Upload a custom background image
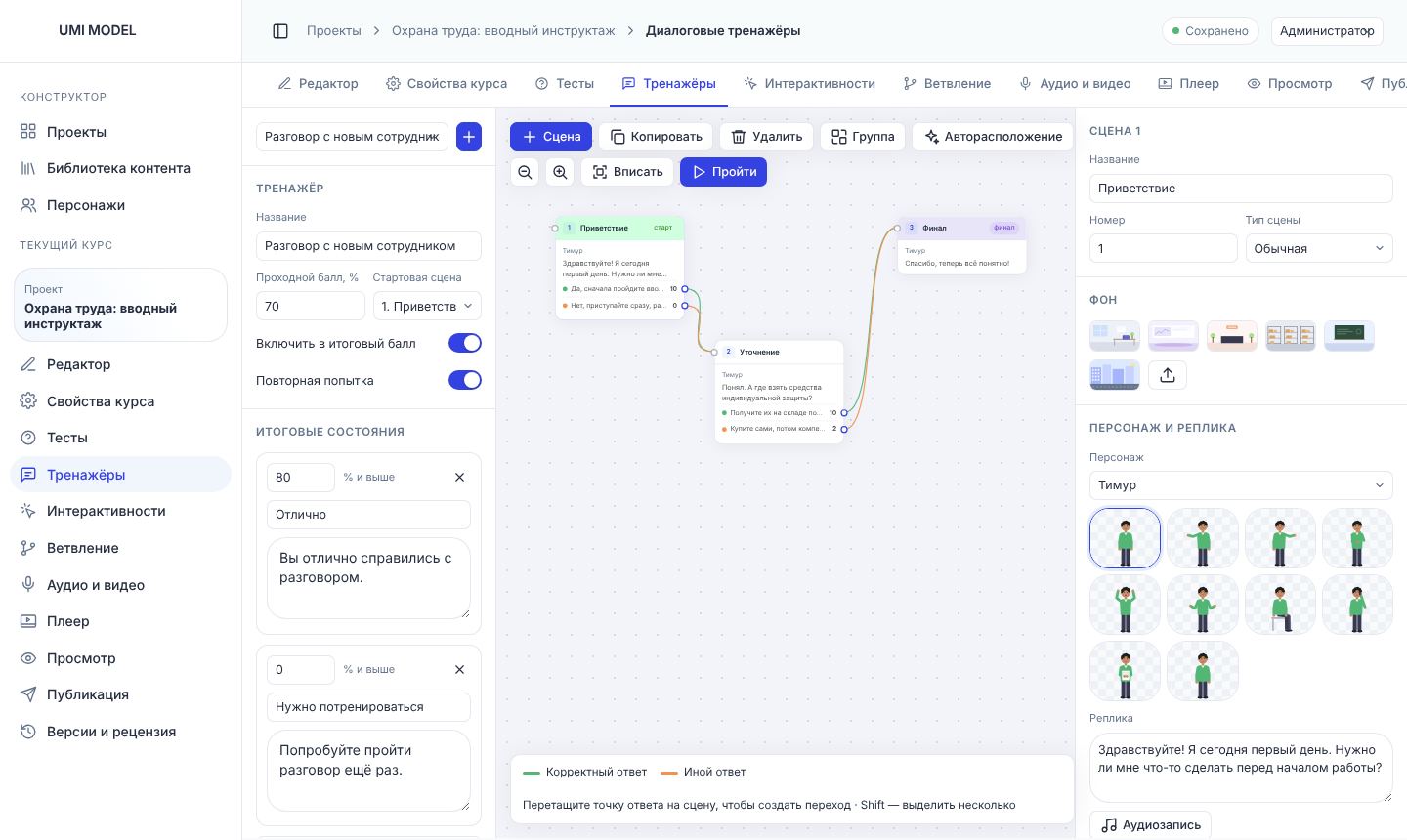This screenshot has width=1407, height=840. click(x=1168, y=375)
